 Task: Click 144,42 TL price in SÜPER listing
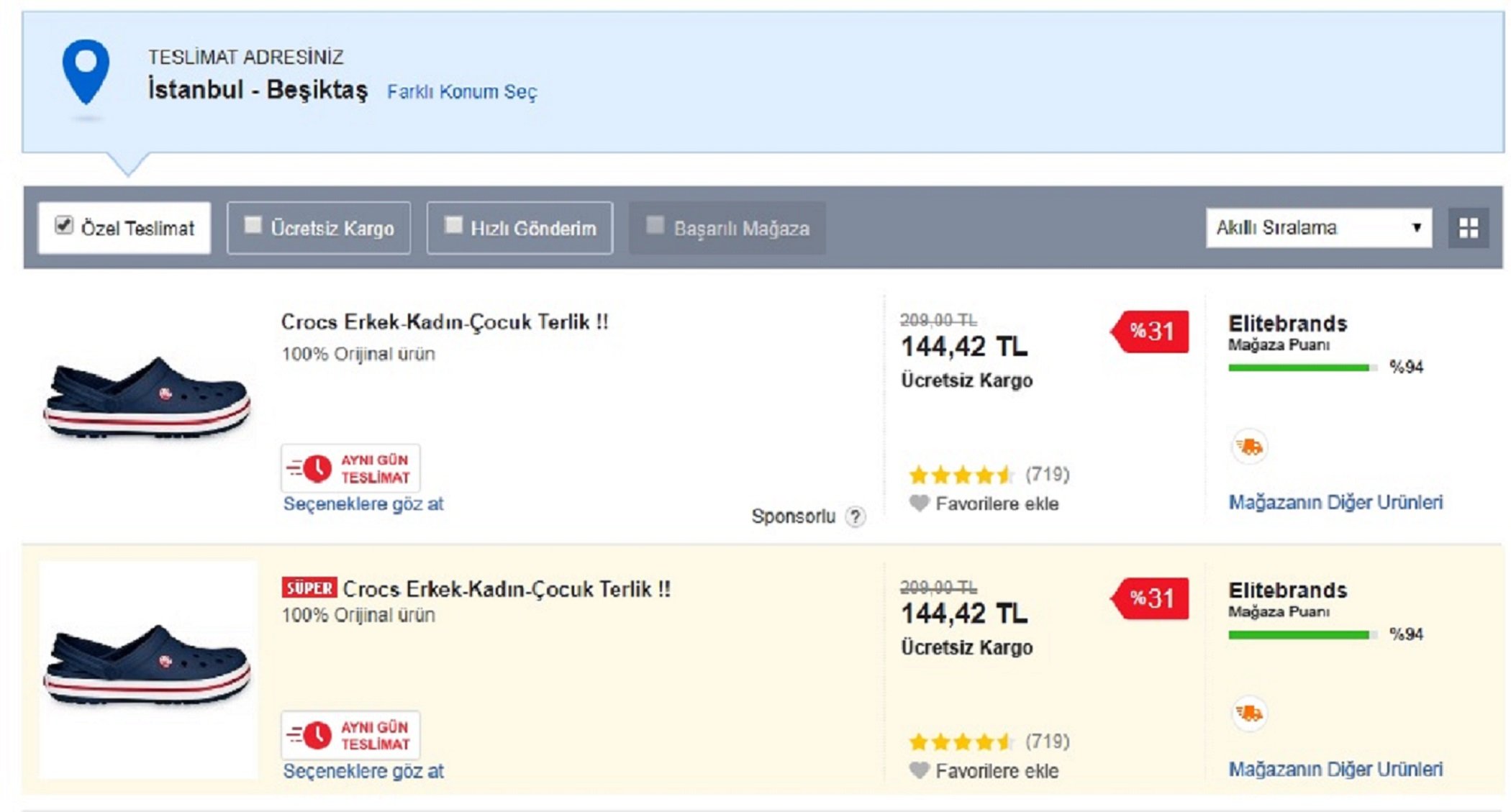coord(964,613)
